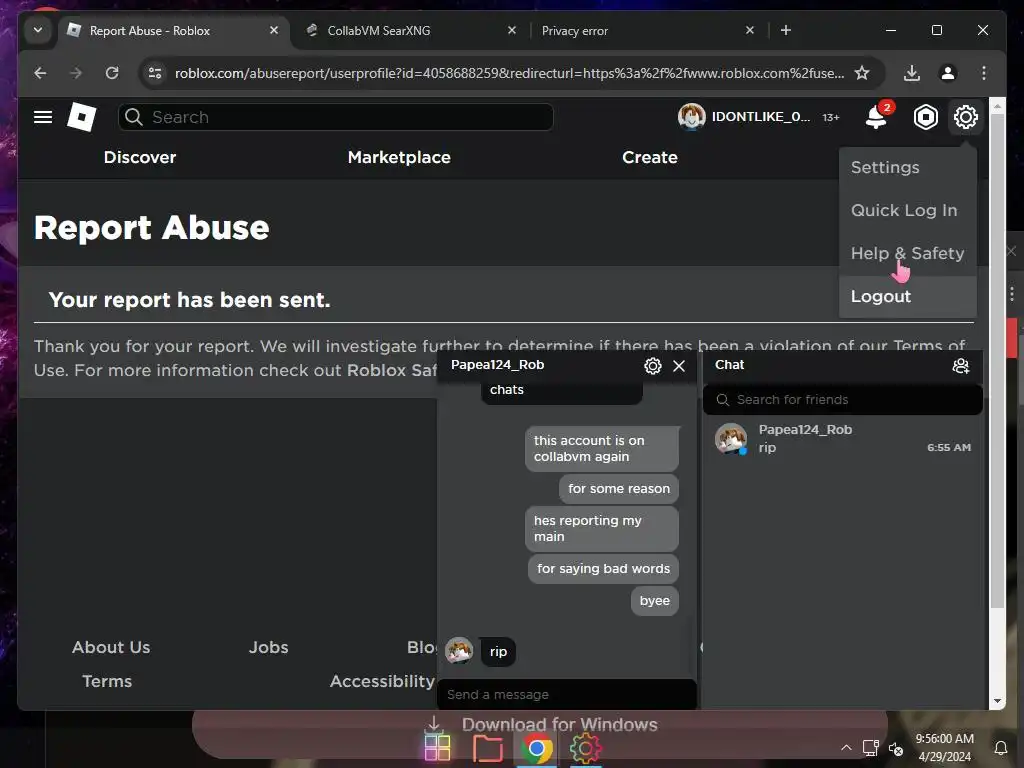Choose Help & Safety from the menu

(x=907, y=253)
